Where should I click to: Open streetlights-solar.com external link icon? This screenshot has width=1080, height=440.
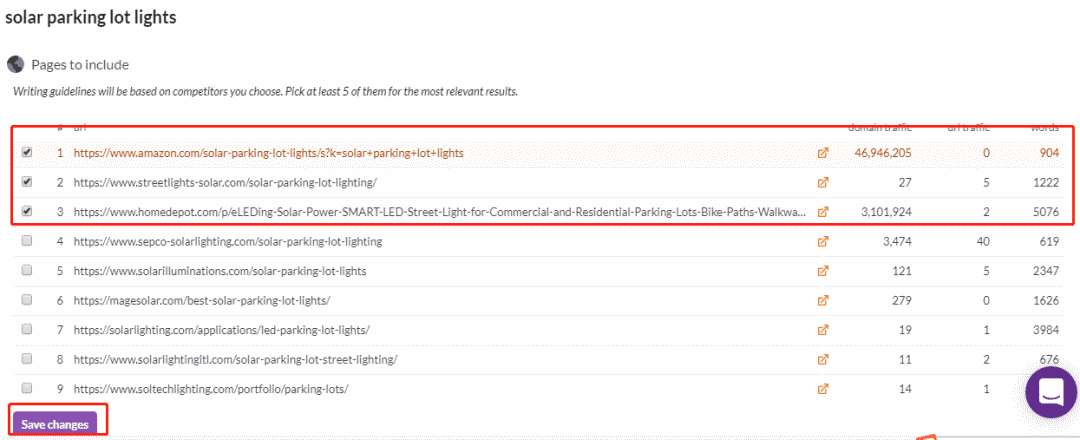click(822, 182)
